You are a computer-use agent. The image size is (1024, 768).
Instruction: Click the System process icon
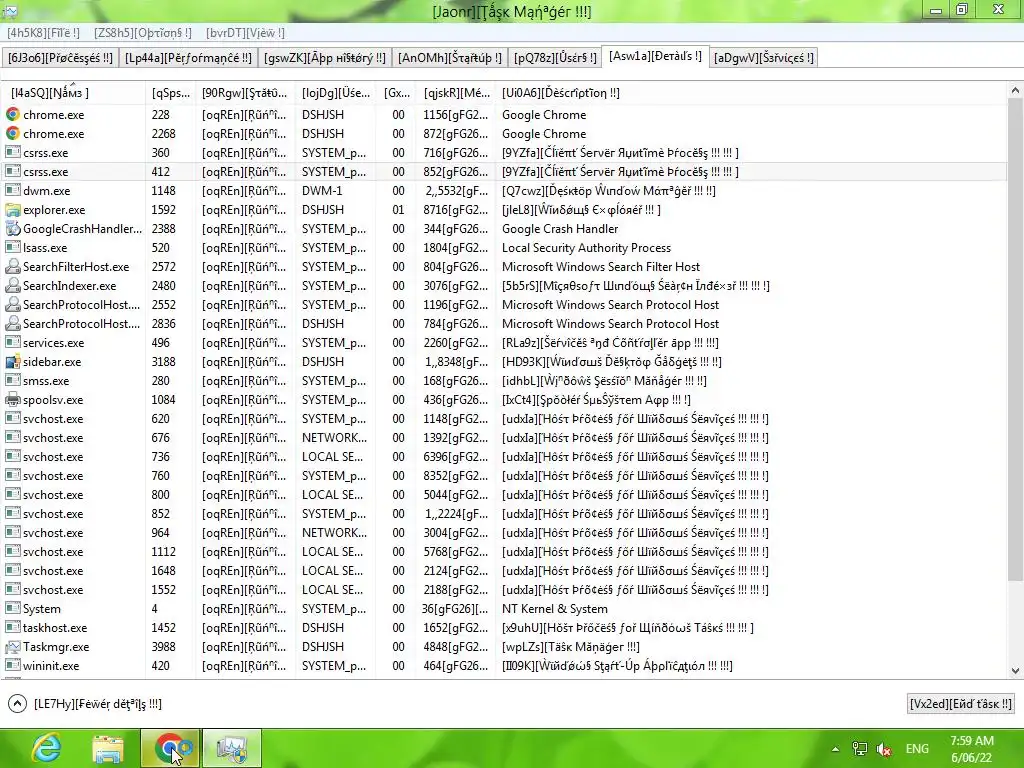click(x=12, y=608)
